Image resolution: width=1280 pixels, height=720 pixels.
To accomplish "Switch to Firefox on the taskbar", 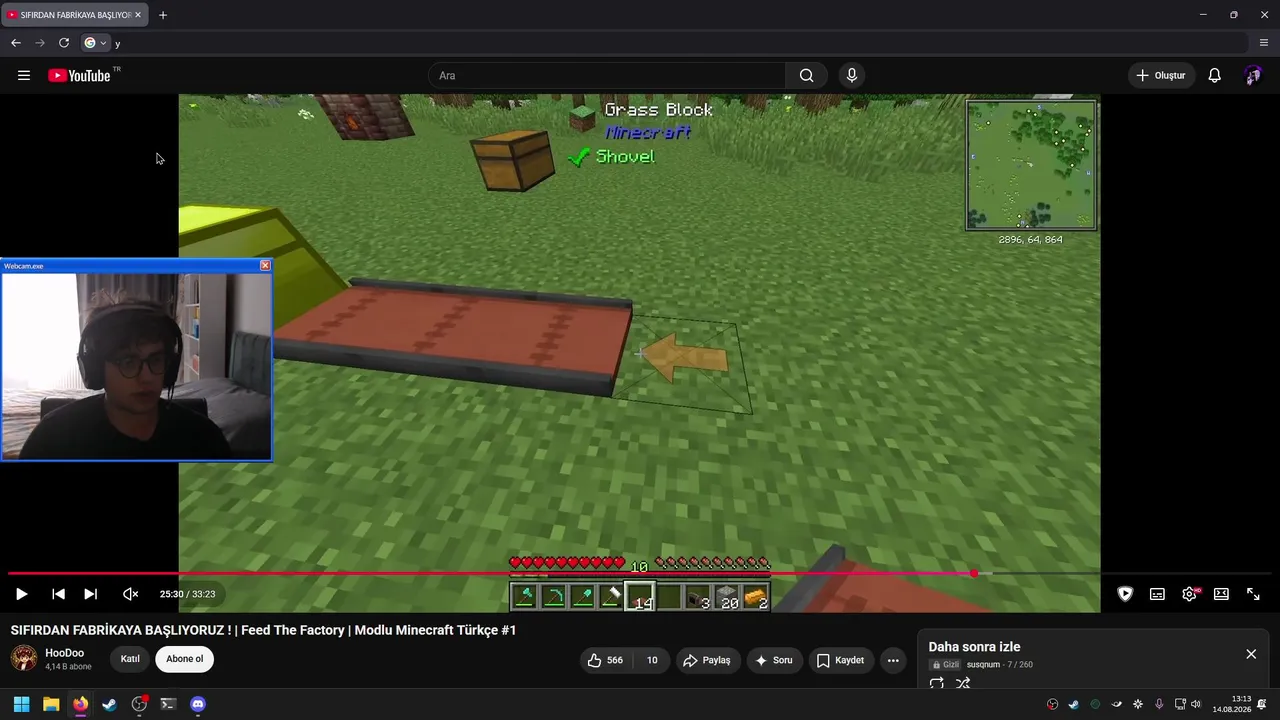I will [x=80, y=704].
